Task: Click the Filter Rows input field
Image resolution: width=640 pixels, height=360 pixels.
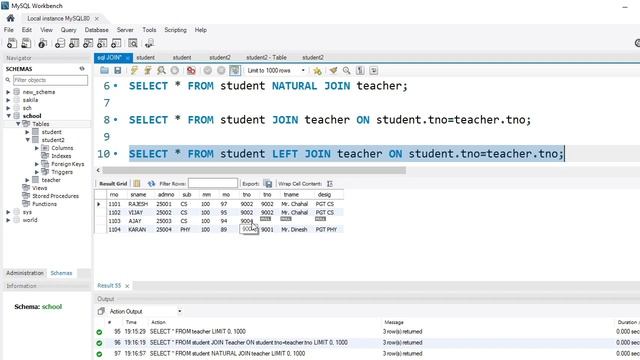Action: 213,184
